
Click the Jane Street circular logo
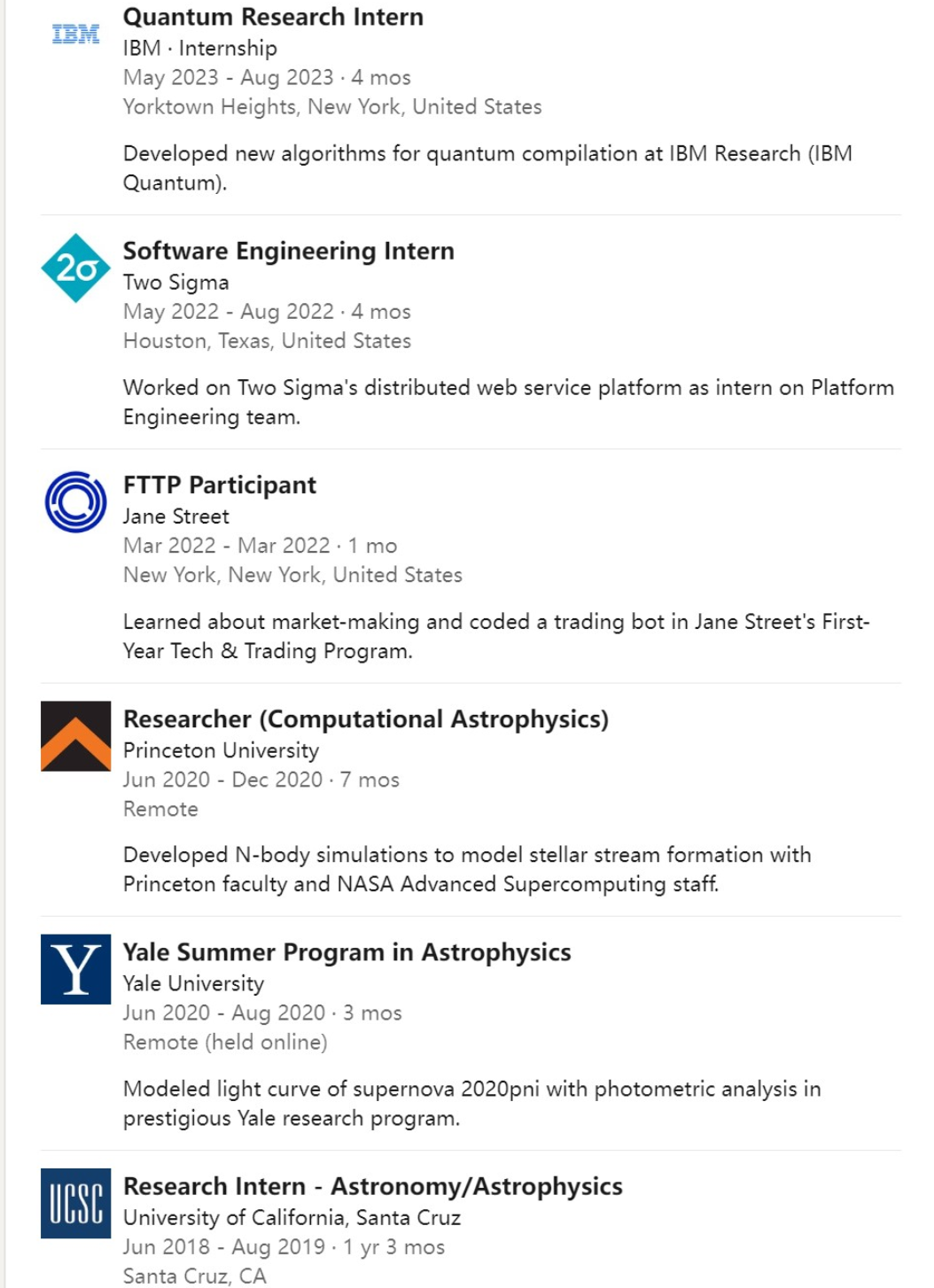(75, 501)
